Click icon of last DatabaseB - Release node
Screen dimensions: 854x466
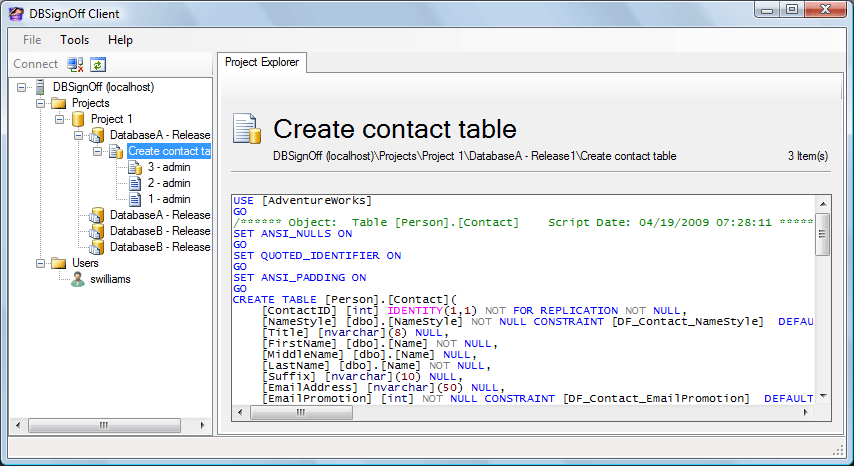(x=96, y=247)
